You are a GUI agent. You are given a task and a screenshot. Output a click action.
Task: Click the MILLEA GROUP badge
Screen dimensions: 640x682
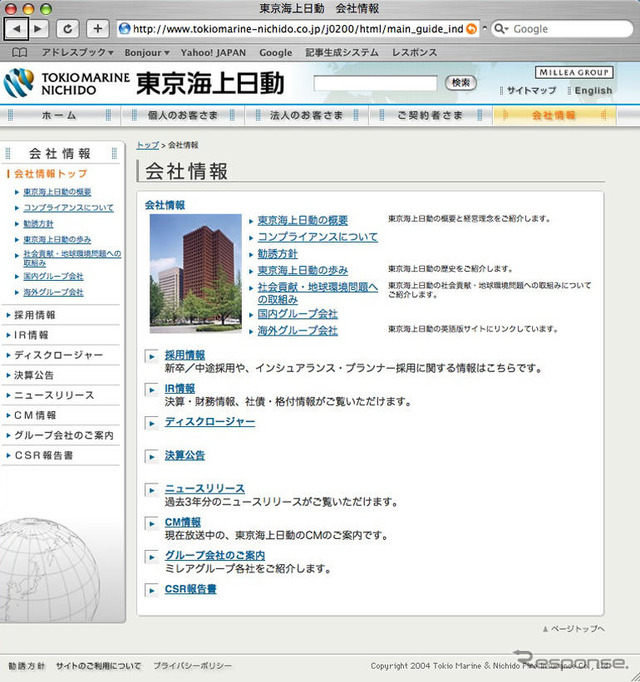point(573,72)
